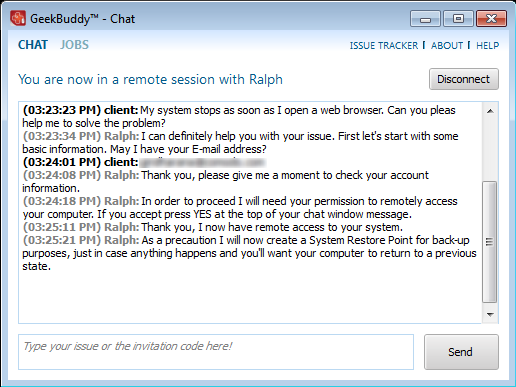
Task: Maximize the GeekBuddy chat window
Action: (458, 19)
